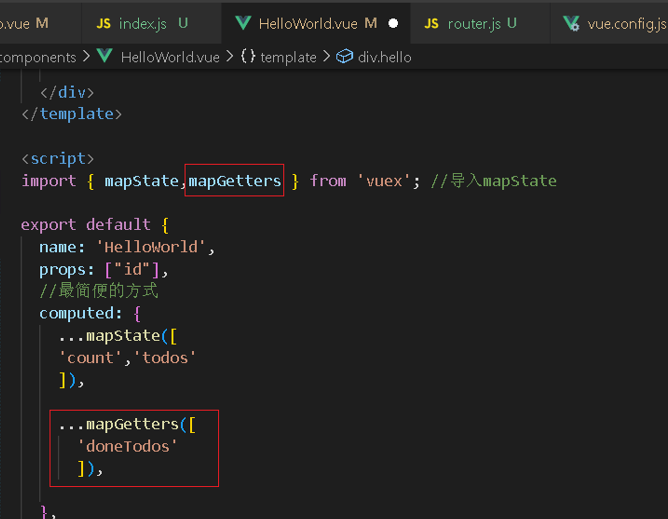Open the components breadcrumb dropdown

[x=38, y=57]
